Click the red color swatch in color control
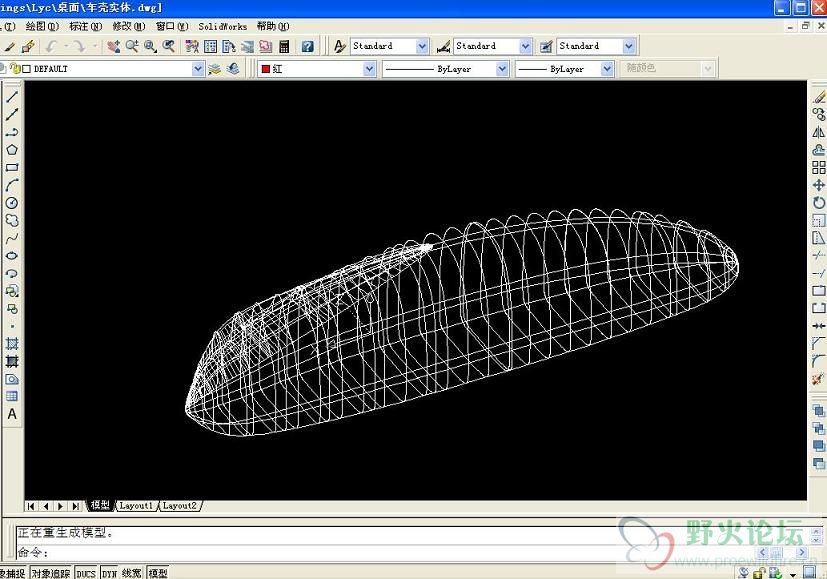The height and width of the screenshot is (579, 827). (266, 69)
